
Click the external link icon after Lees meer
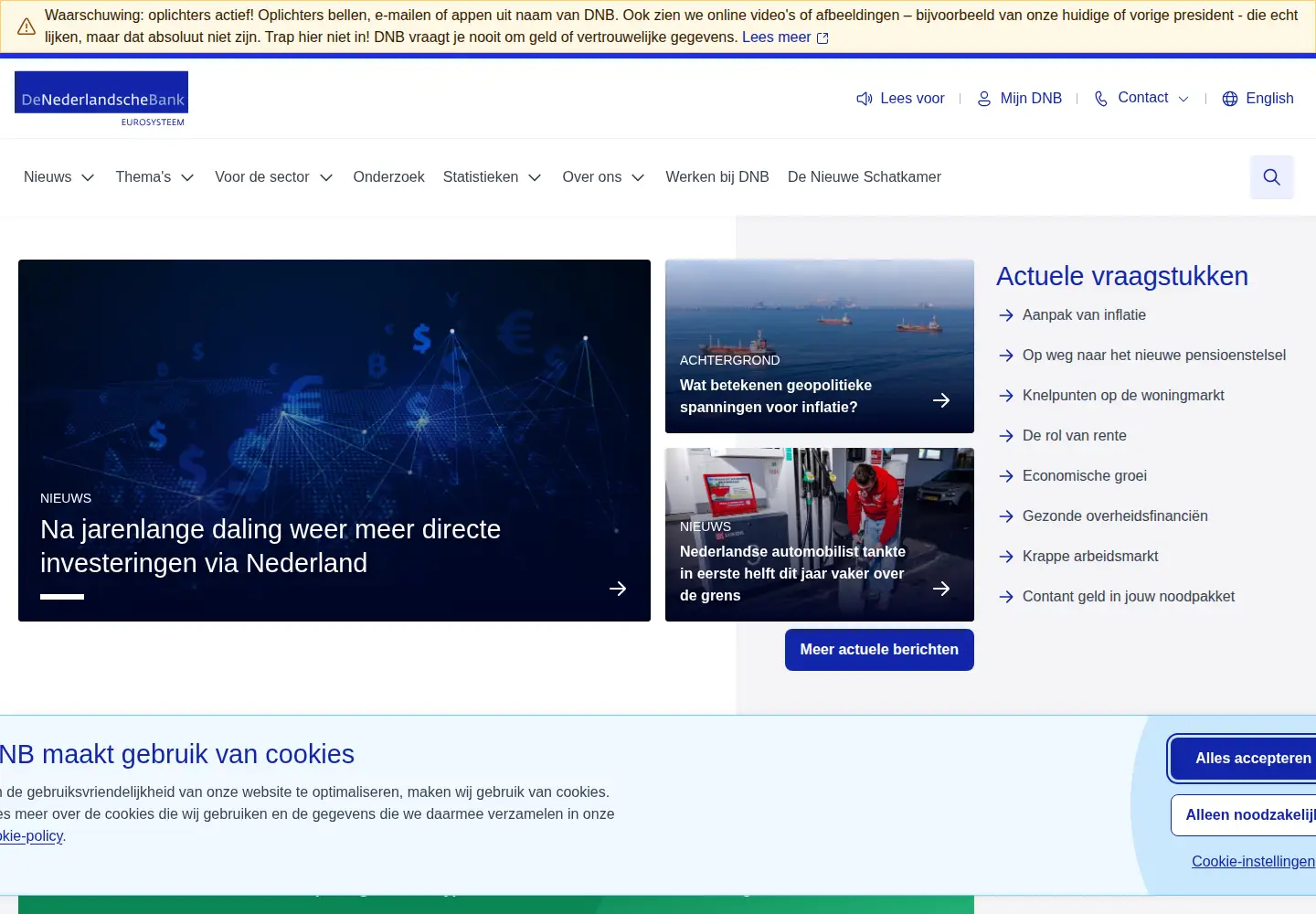coord(822,38)
